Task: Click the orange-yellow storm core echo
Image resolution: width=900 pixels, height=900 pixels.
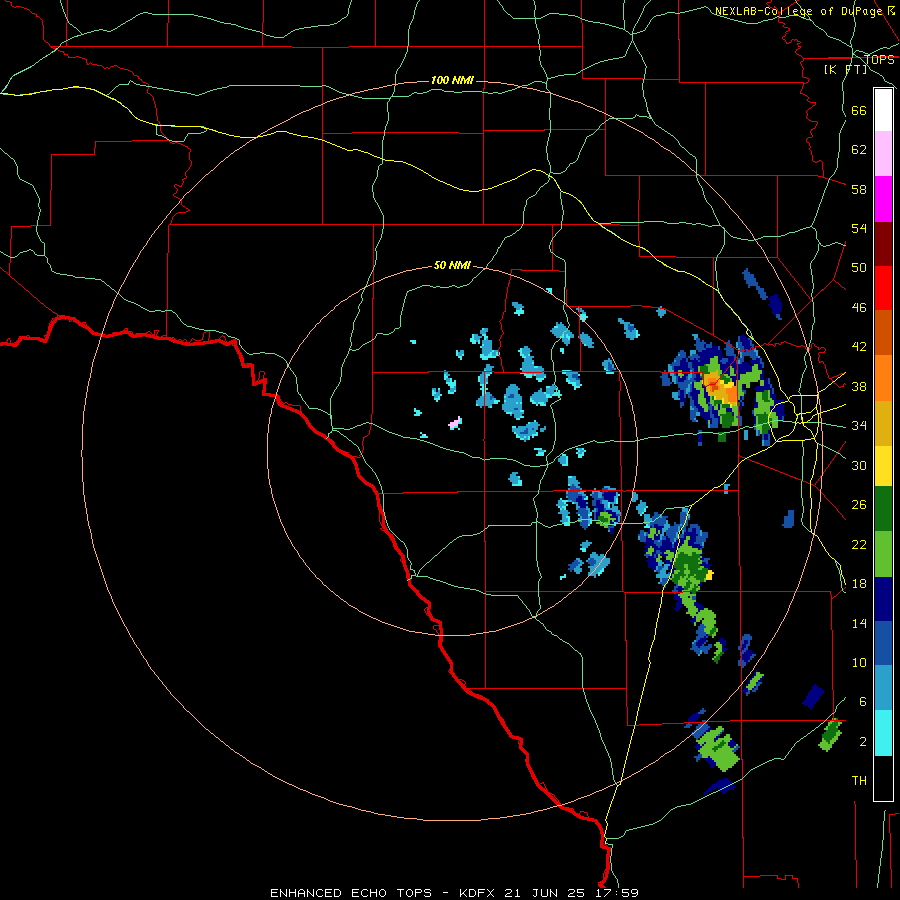Action: [x=721, y=388]
